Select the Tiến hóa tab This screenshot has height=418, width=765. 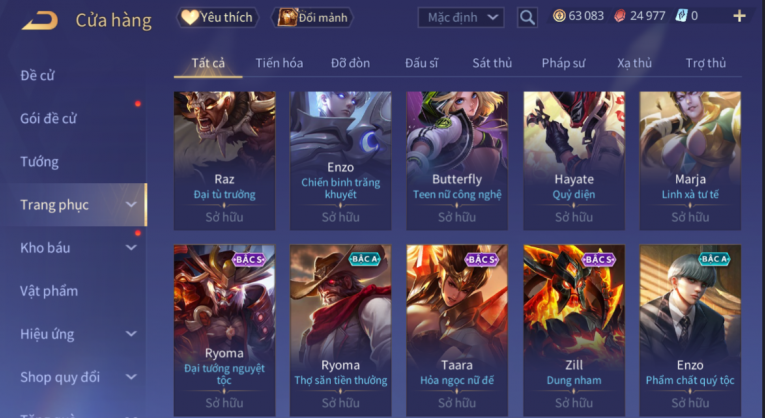279,63
